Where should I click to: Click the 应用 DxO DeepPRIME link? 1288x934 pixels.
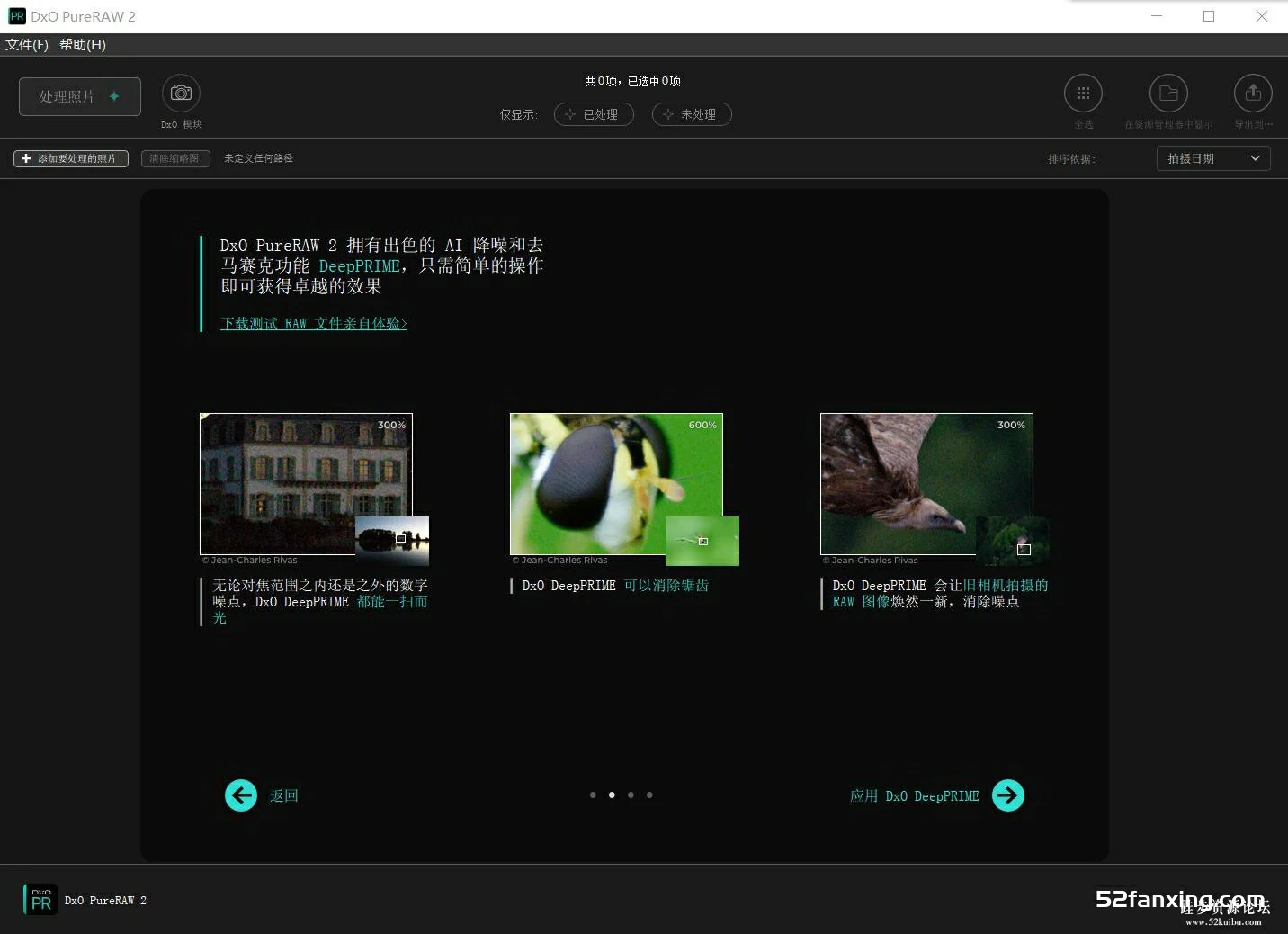(915, 795)
